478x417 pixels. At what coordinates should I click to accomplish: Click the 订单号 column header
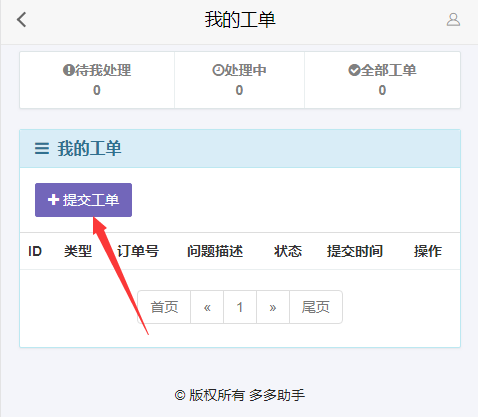click(x=138, y=251)
